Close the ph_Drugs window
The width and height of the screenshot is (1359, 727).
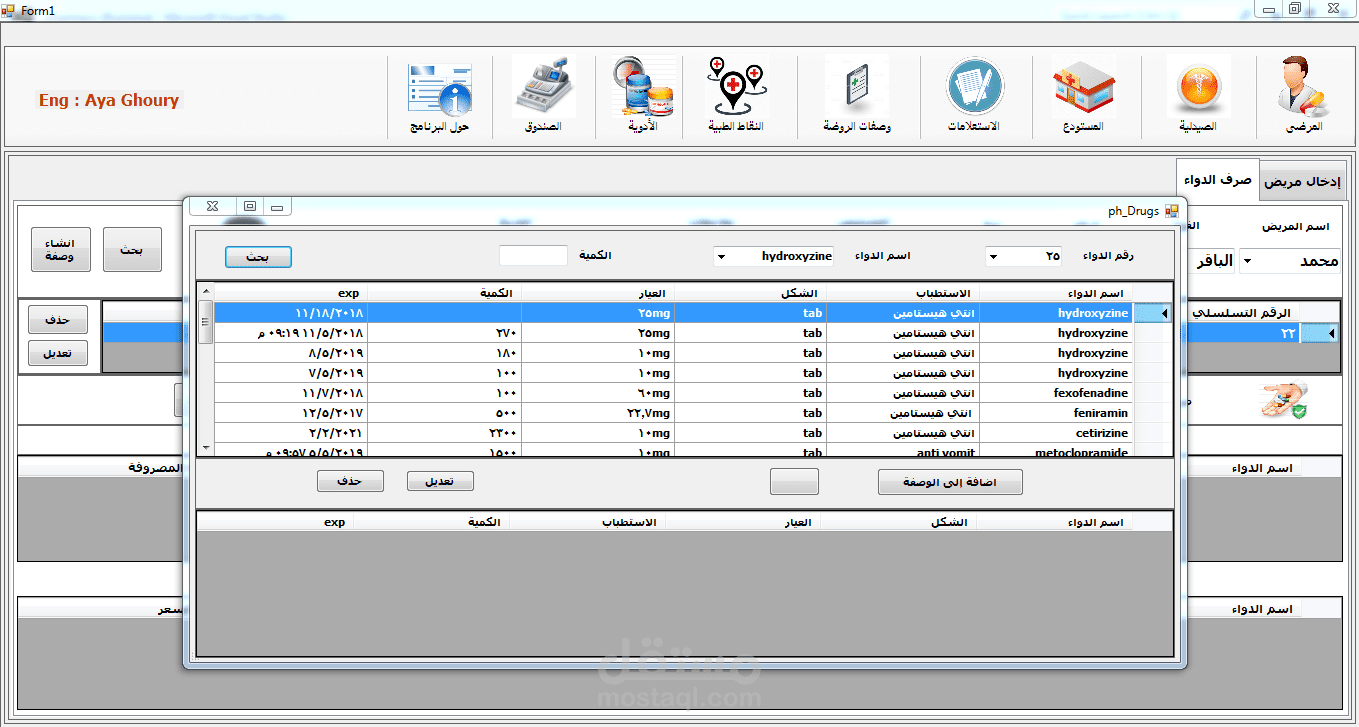(x=212, y=207)
